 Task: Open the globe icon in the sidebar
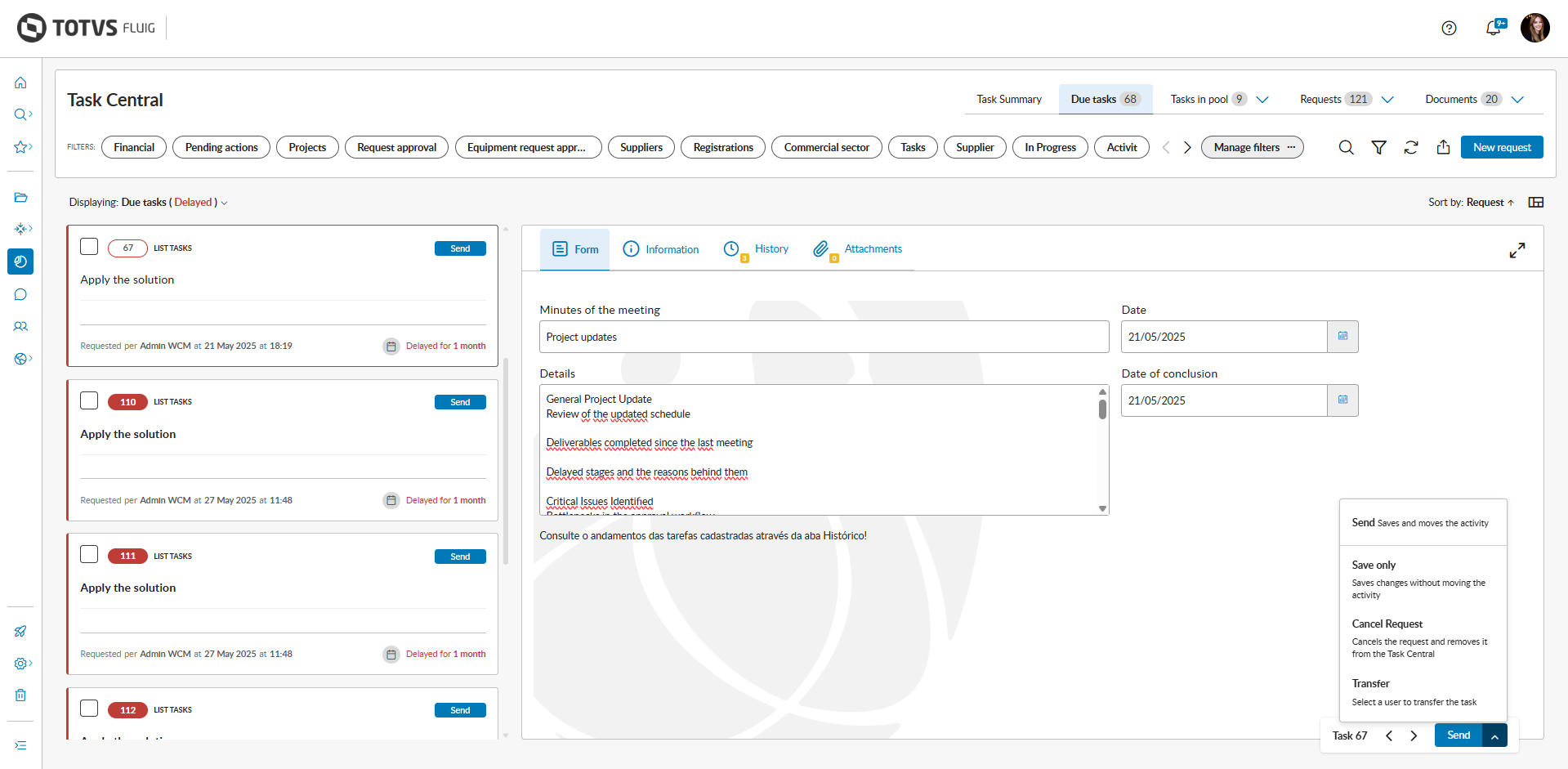(22, 359)
